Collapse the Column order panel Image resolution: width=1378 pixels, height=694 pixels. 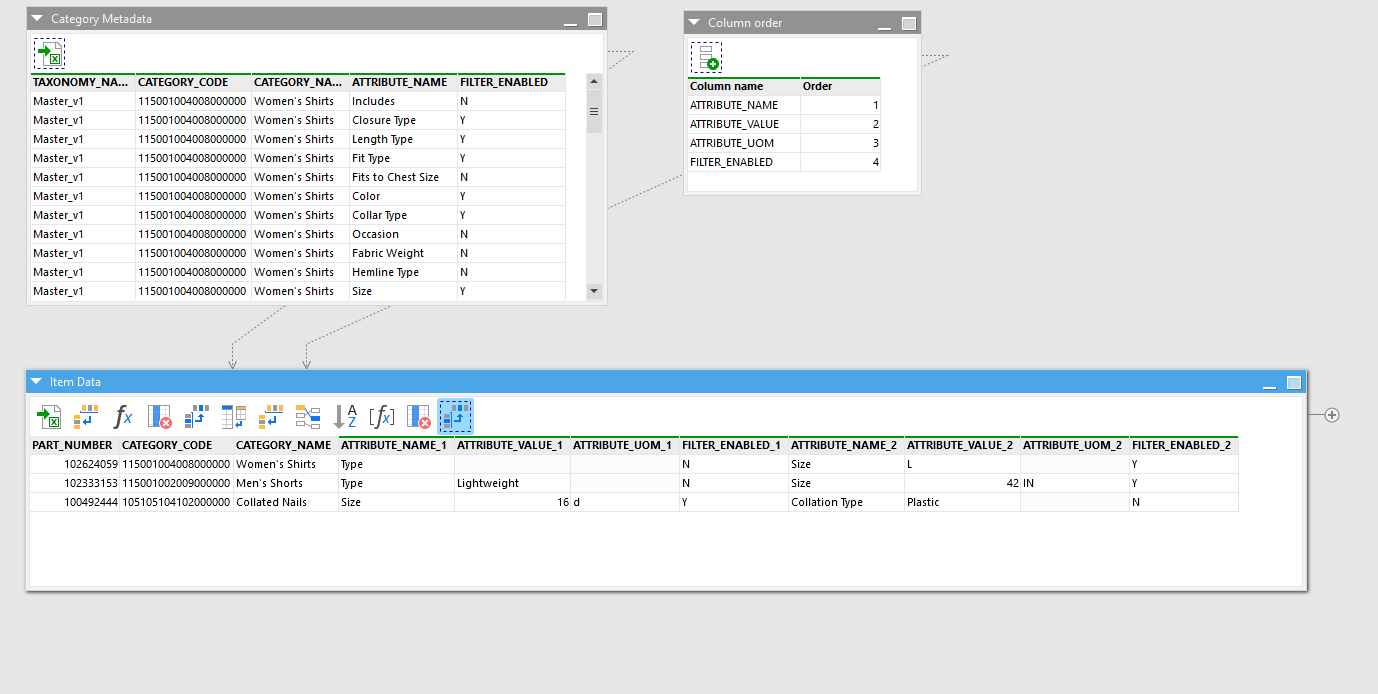click(694, 23)
